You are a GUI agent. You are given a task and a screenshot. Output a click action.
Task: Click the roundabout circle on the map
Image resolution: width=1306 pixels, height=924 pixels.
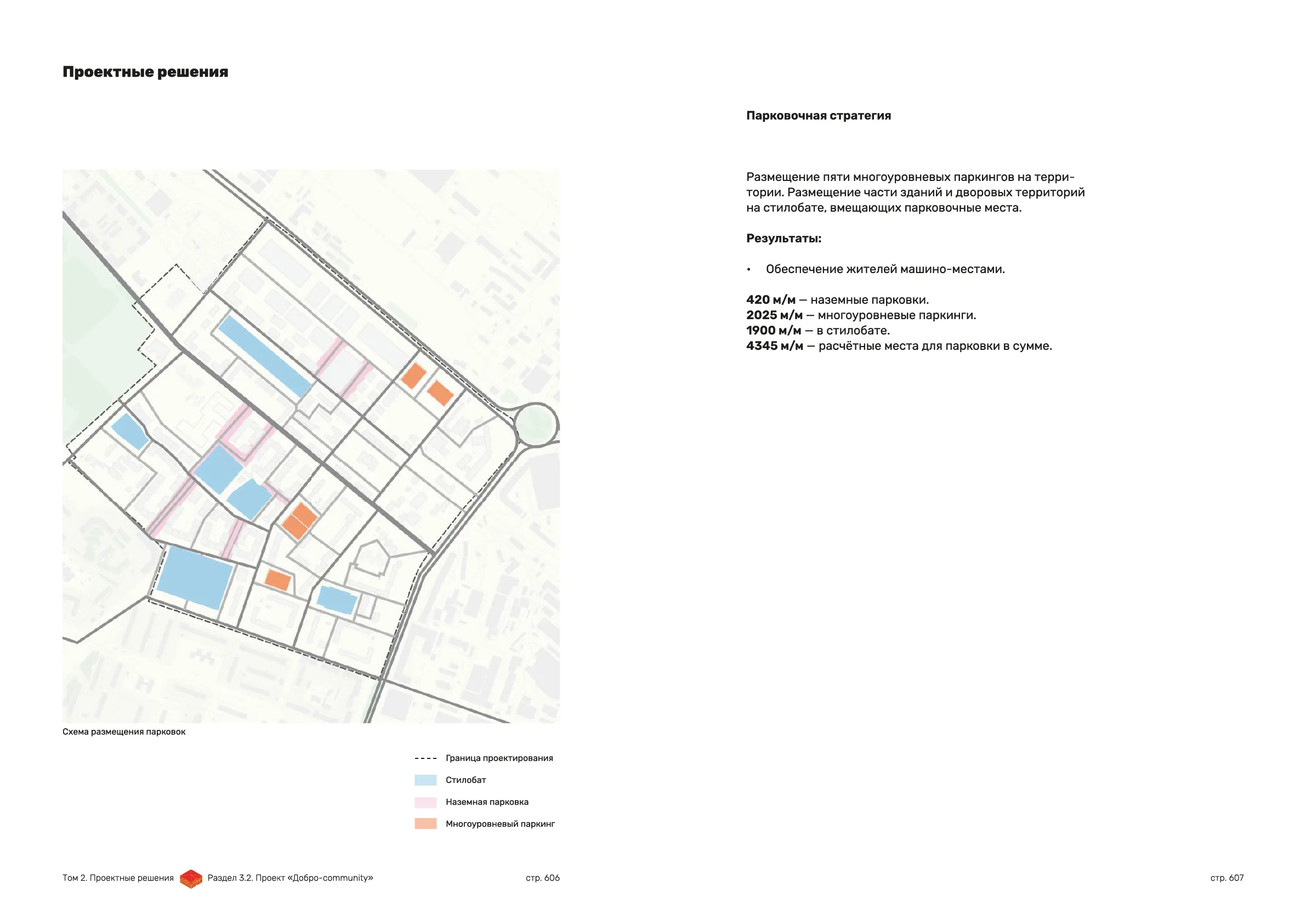pos(535,424)
